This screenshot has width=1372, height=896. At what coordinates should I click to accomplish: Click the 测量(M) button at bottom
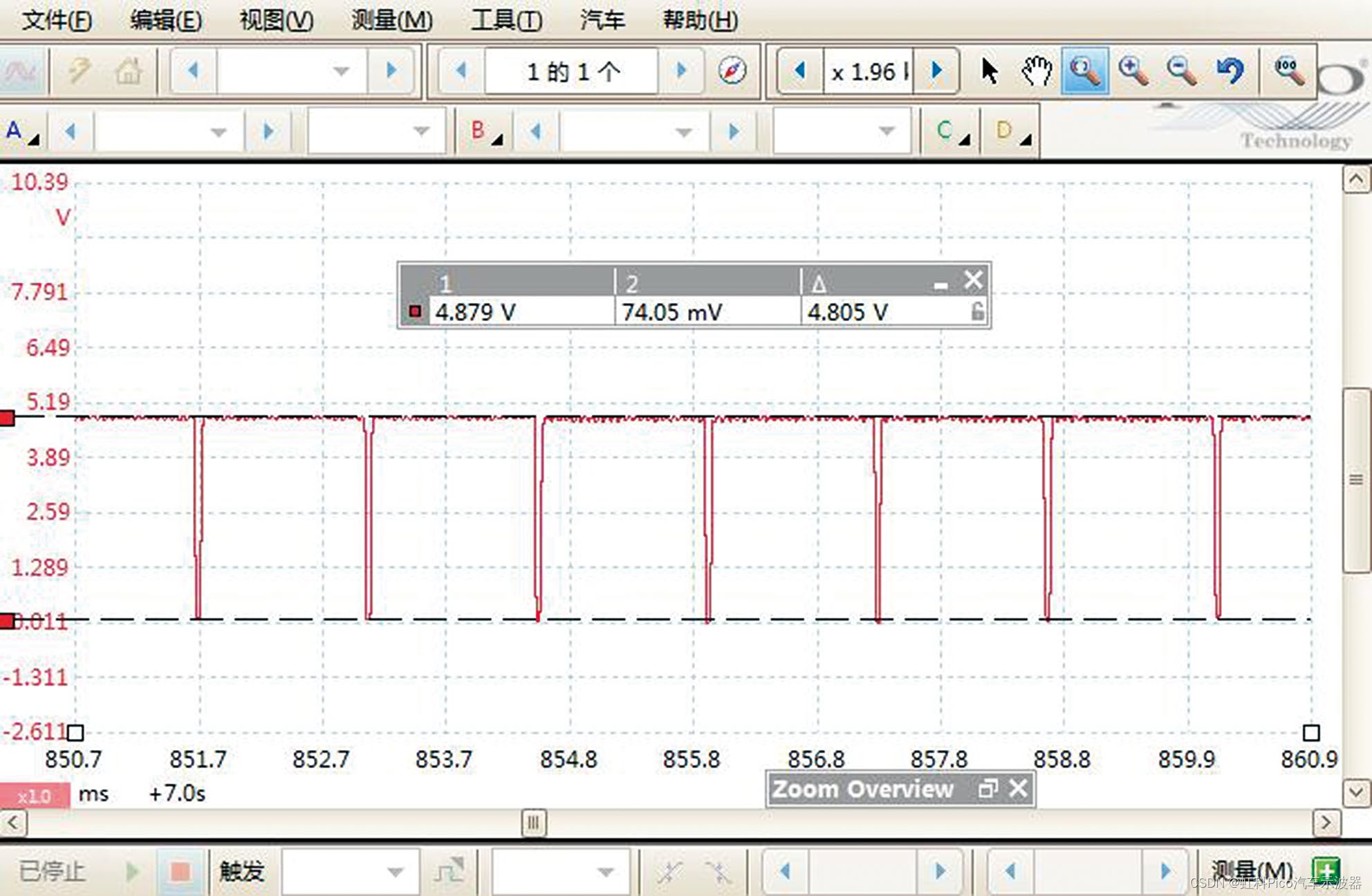(1252, 870)
